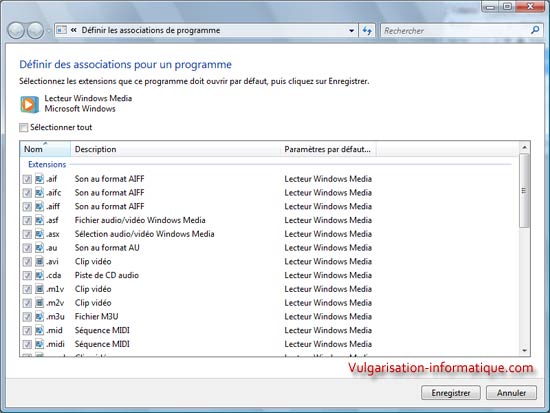550x413 pixels.
Task: Click the Séquence MIDI description in the .mid row
Action: [102, 331]
